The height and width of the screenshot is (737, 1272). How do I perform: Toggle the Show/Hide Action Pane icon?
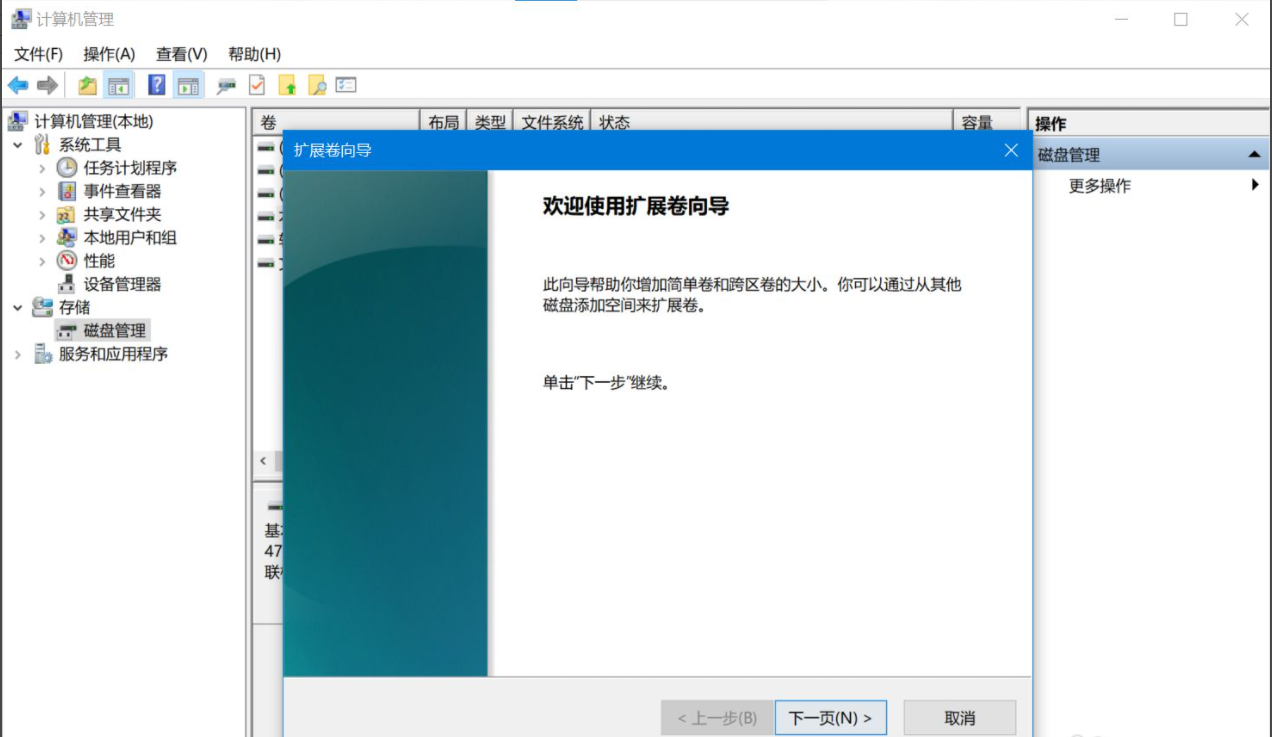coord(188,86)
